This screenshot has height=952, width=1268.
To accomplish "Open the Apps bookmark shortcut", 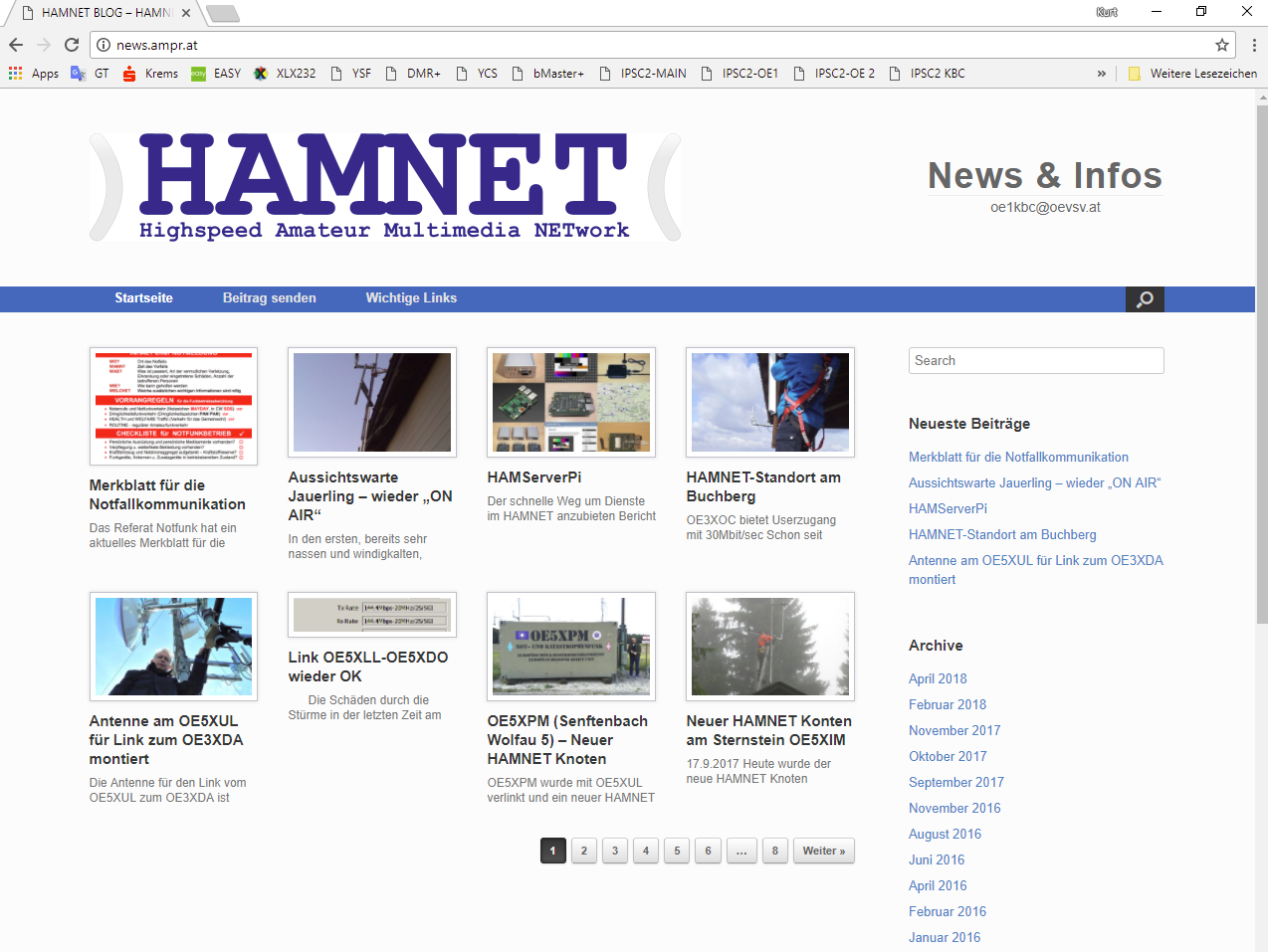I will tap(34, 74).
